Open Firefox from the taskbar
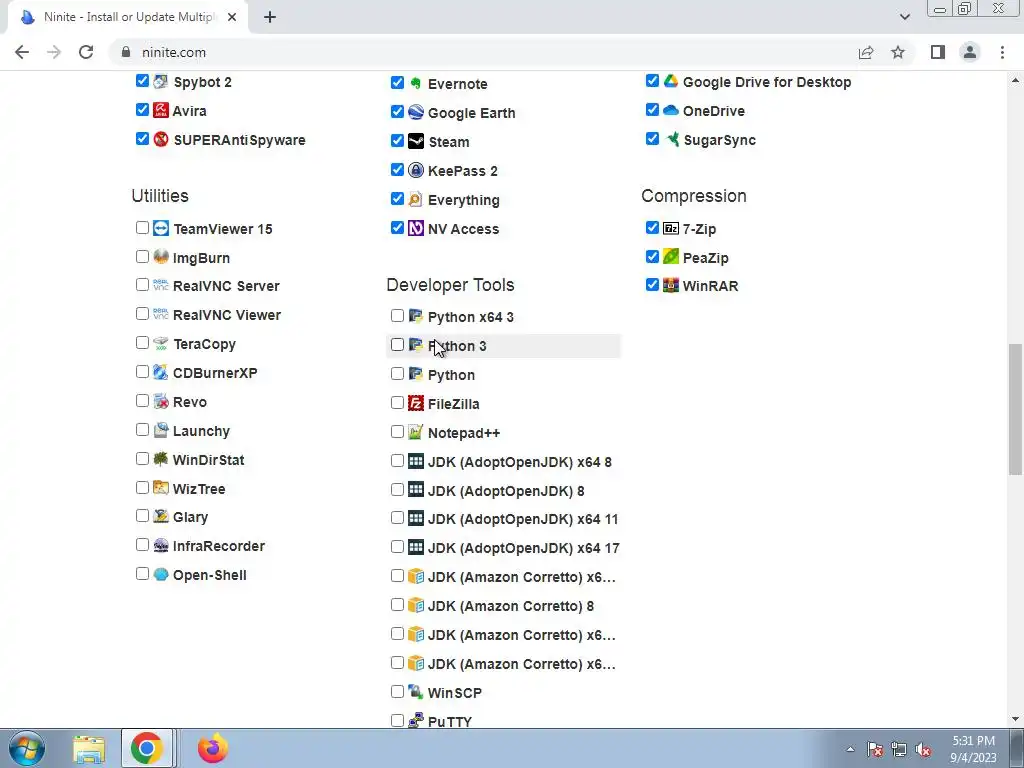Image resolution: width=1024 pixels, height=768 pixels. [x=212, y=748]
